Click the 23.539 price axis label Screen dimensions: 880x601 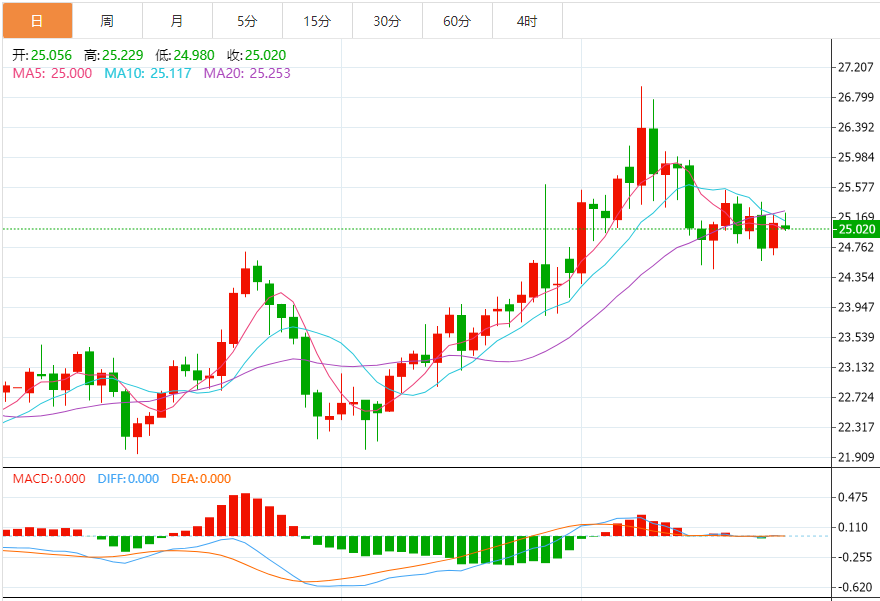(856, 337)
